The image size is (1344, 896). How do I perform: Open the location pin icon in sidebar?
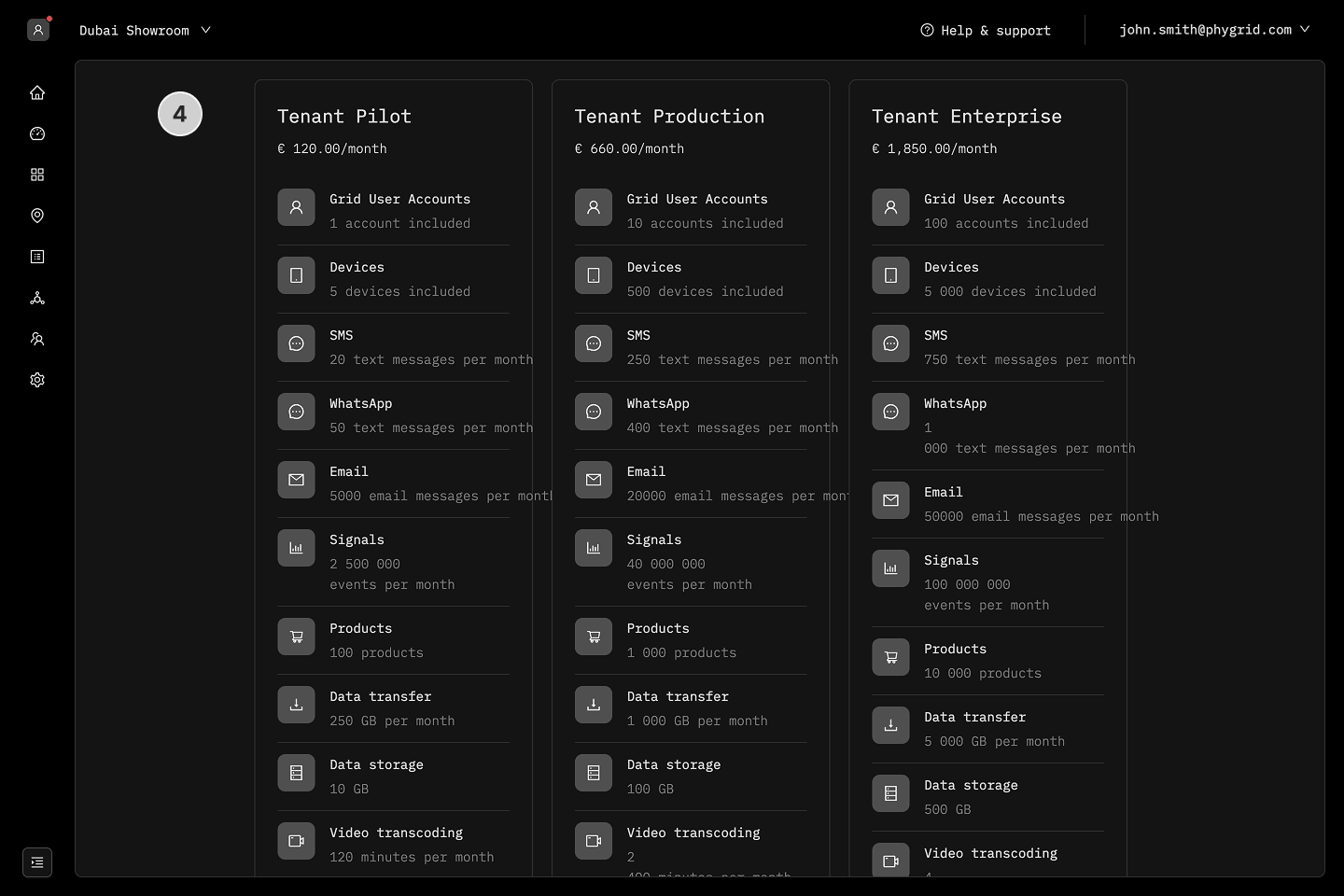tap(37, 216)
